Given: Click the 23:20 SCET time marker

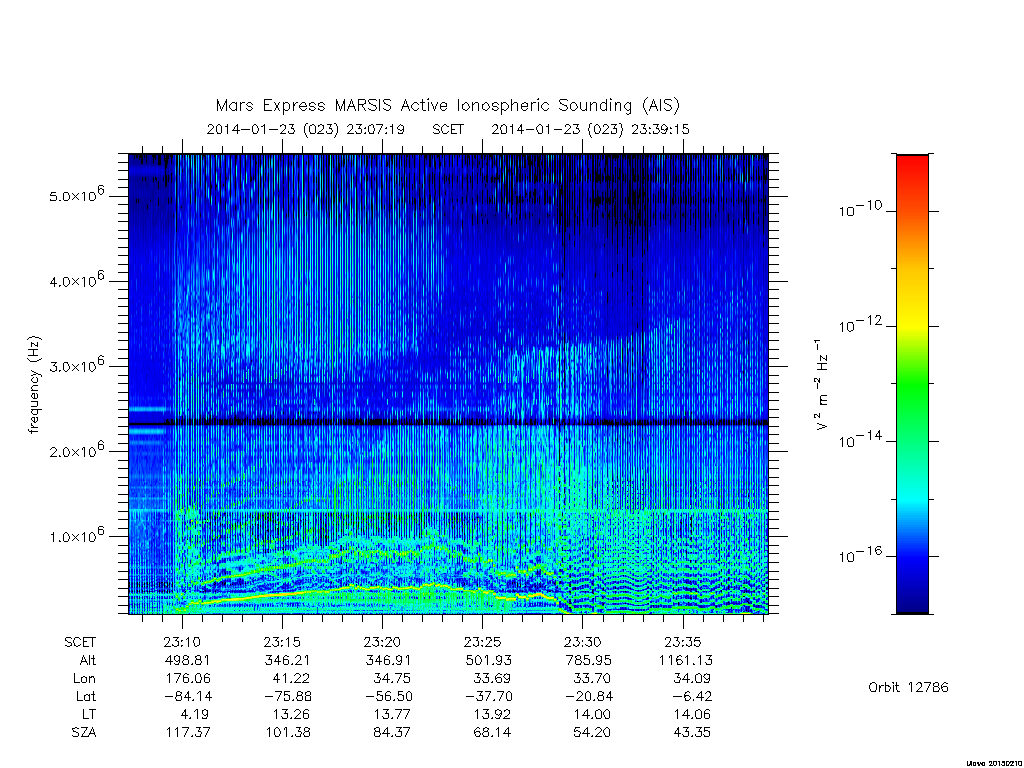Looking at the screenshot, I should point(382,642).
